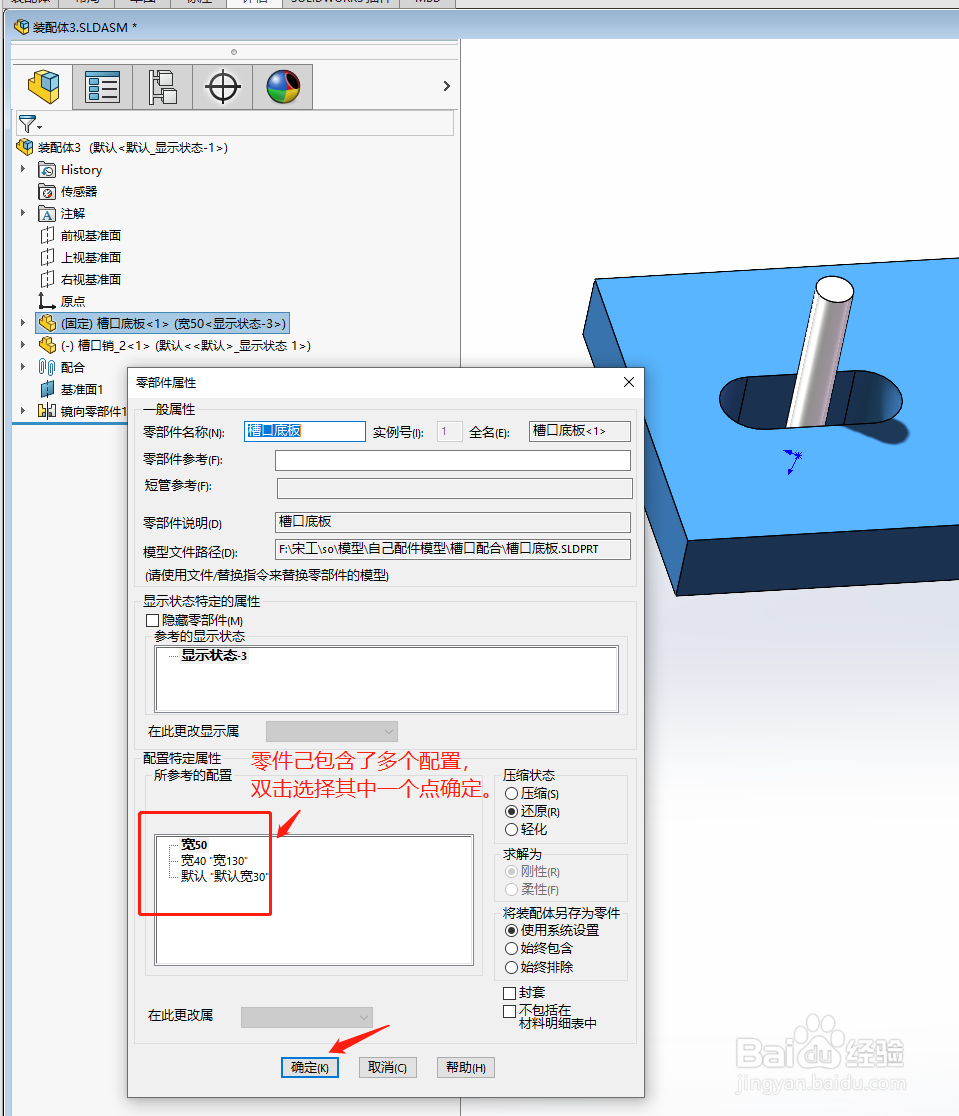This screenshot has height=1116, width=959.
Task: Click the 帮助(H) button
Action: click(464, 1067)
